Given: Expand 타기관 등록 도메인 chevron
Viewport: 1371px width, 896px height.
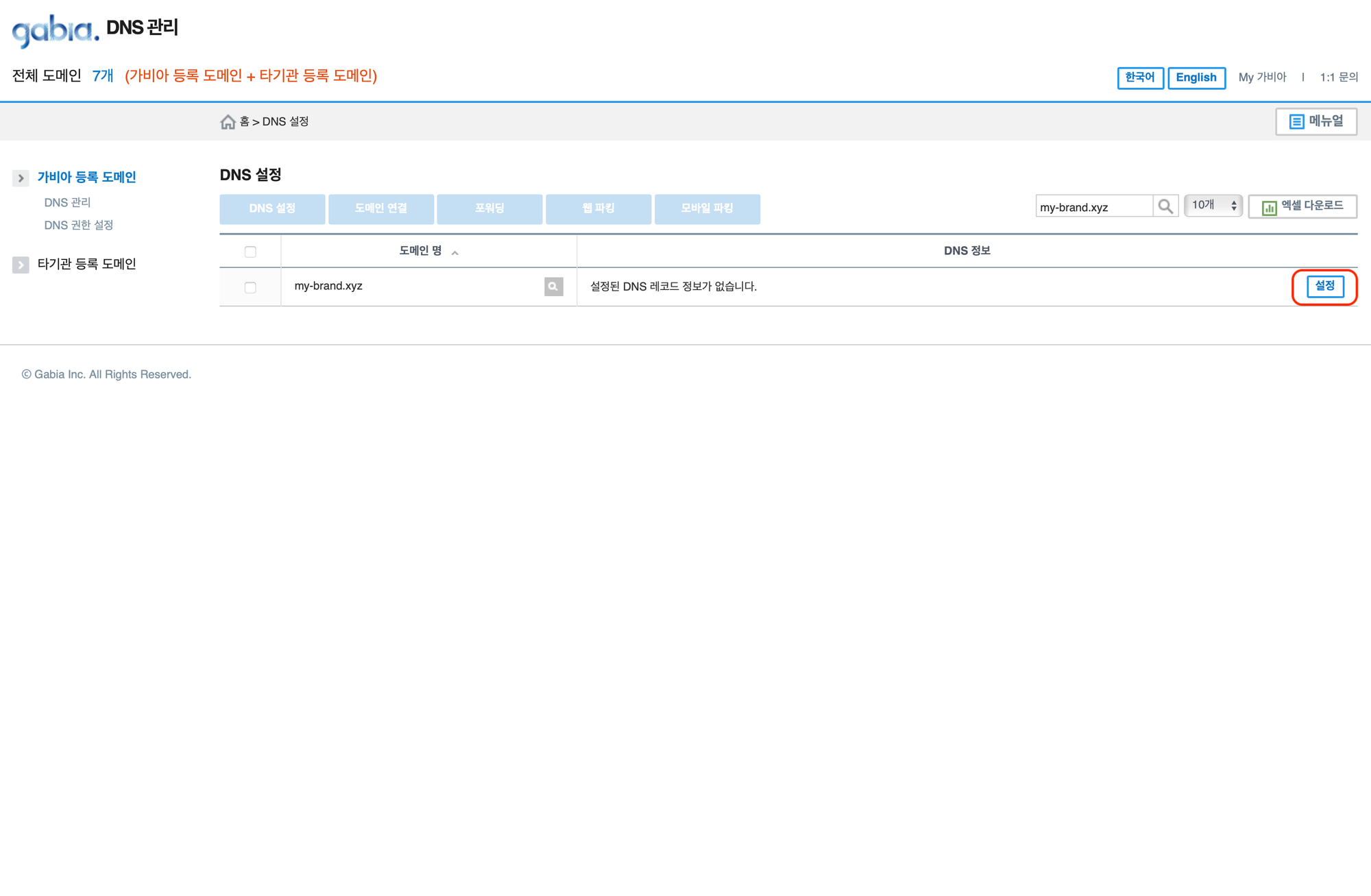Looking at the screenshot, I should tap(21, 265).
